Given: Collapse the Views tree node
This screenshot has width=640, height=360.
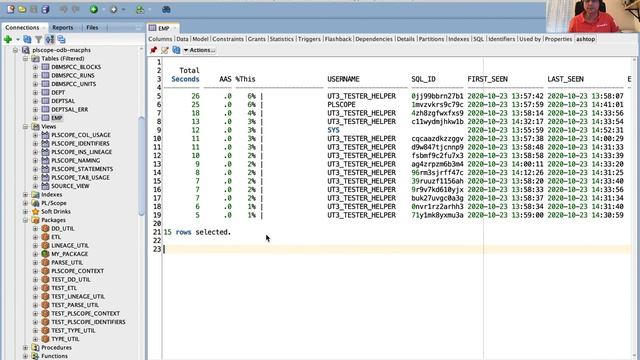Looking at the screenshot, I should click(x=25, y=127).
